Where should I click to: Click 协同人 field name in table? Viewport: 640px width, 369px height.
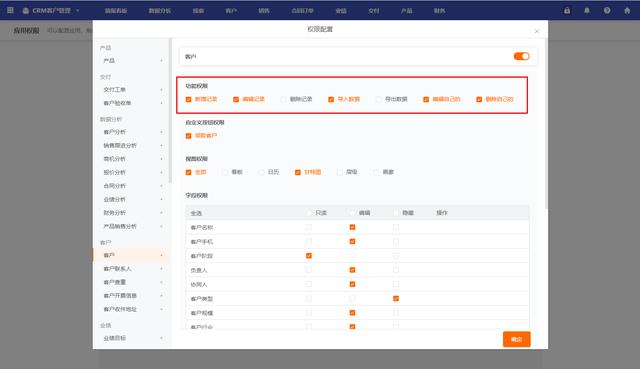click(x=199, y=285)
